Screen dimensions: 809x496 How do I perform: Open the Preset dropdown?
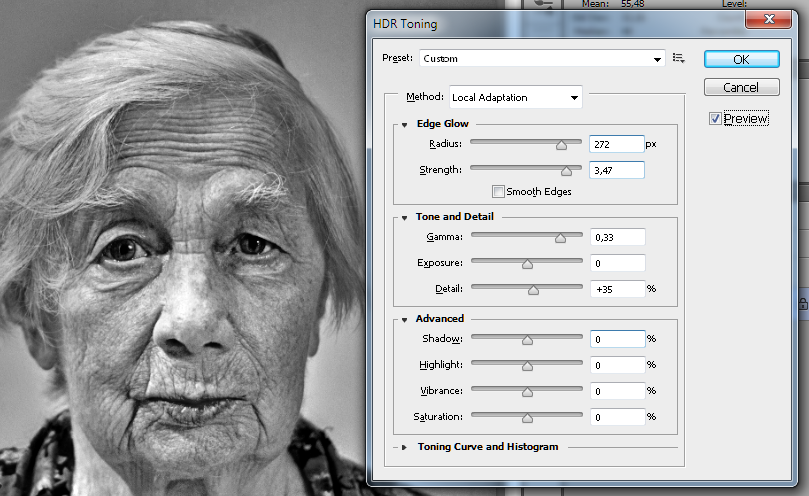[x=541, y=59]
